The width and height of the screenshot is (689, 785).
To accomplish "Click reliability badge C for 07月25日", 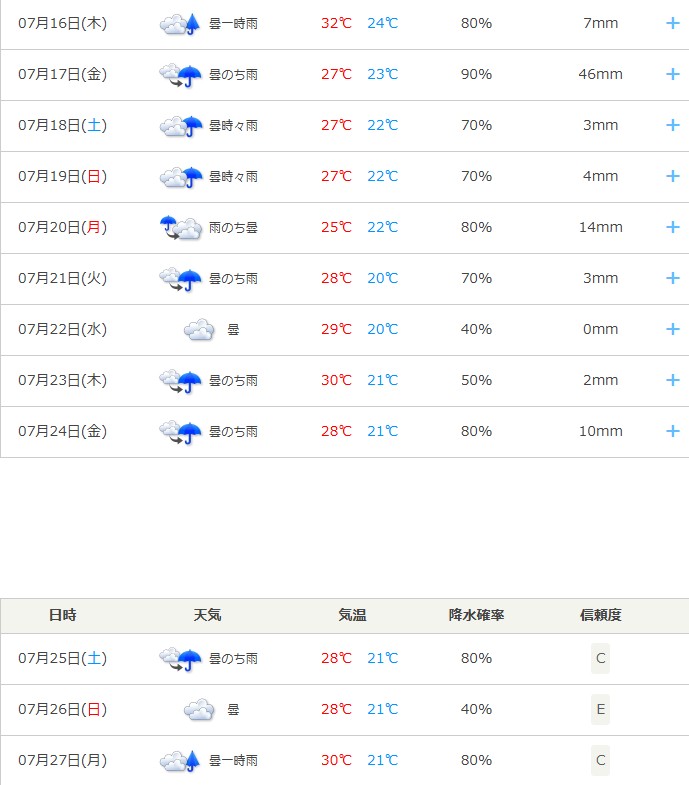I will coord(600,658).
